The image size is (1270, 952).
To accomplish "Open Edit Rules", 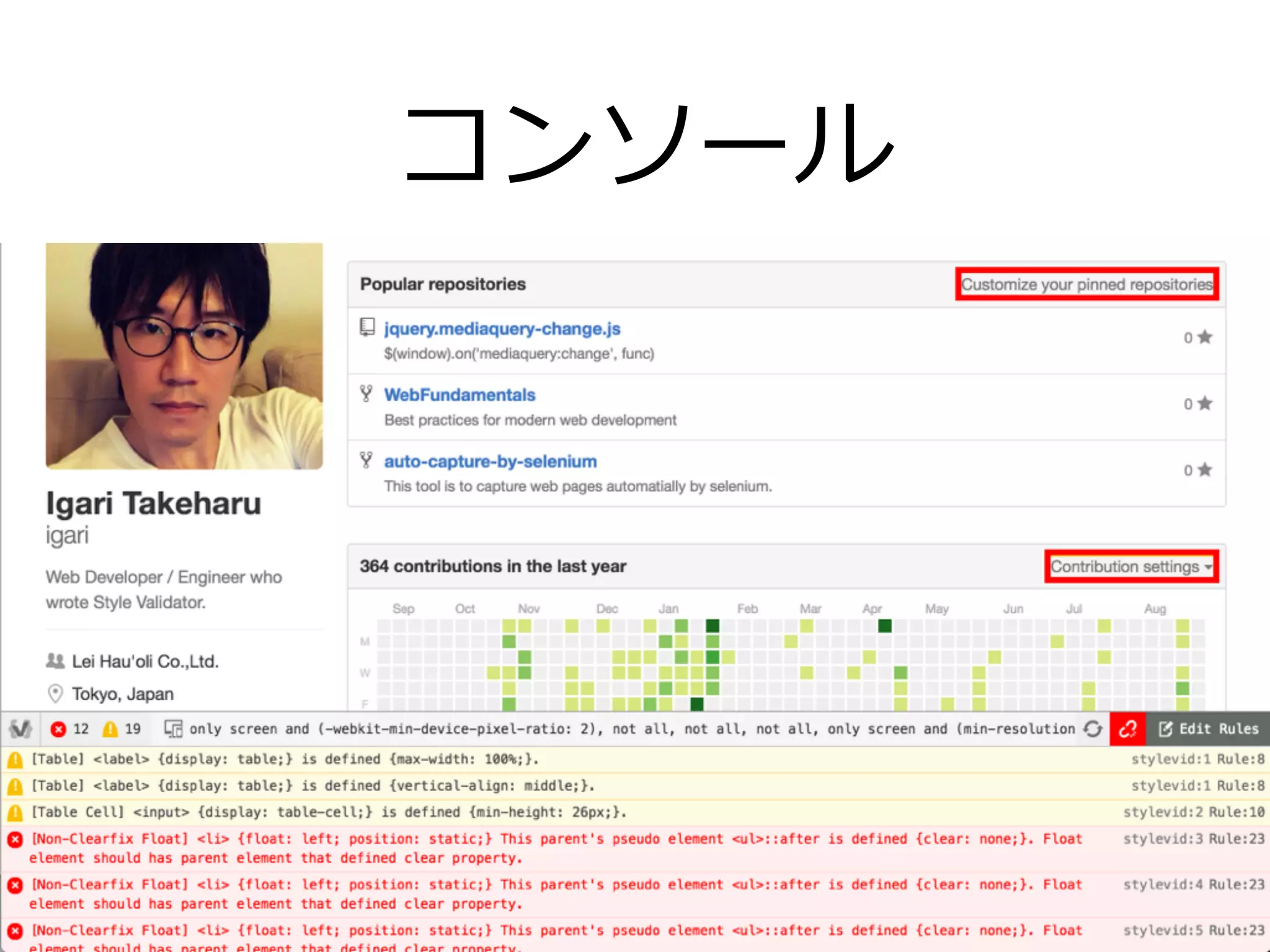I will pos(1209,729).
